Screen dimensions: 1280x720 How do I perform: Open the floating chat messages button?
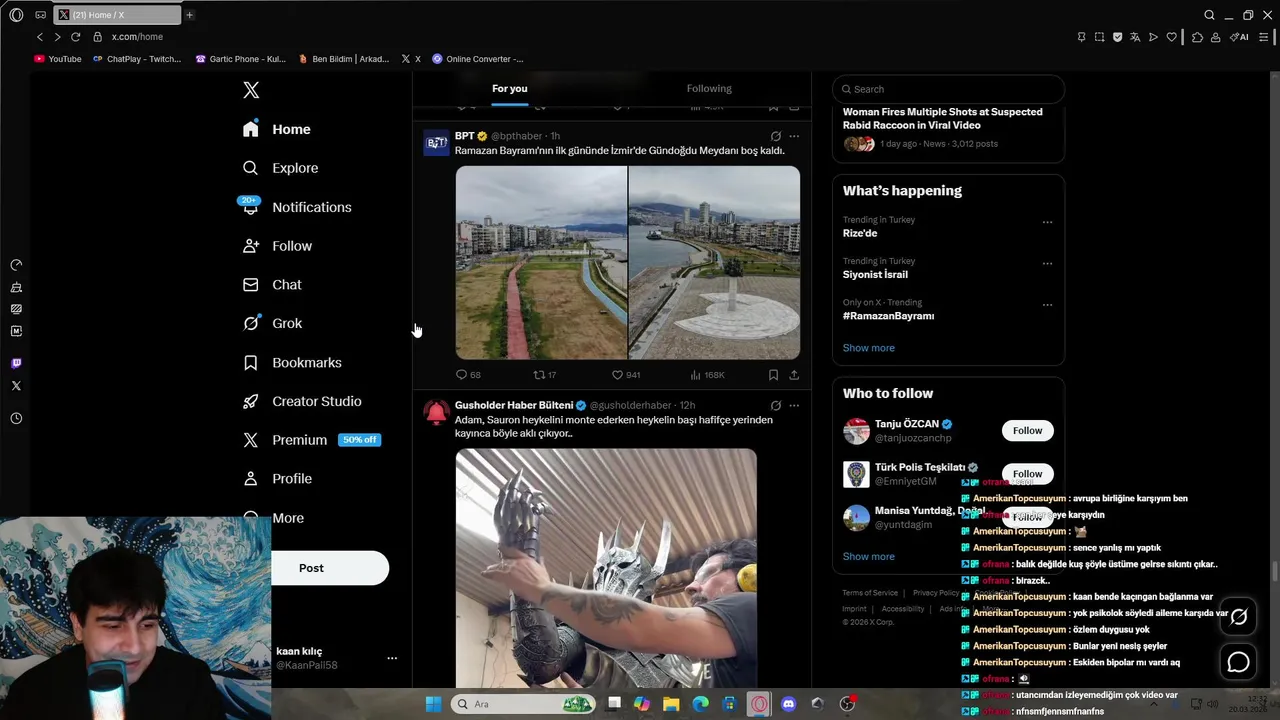tap(1238, 662)
